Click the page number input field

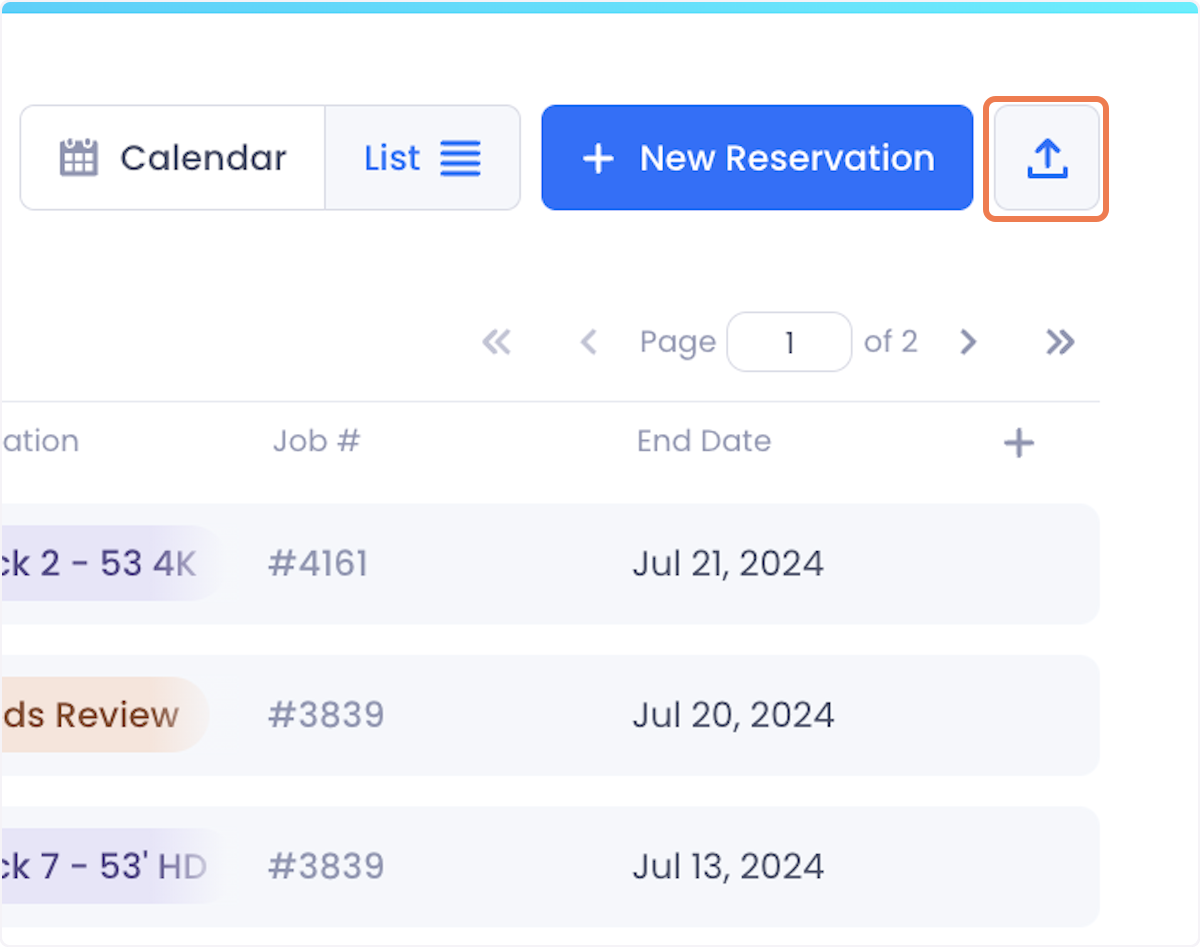coord(789,342)
